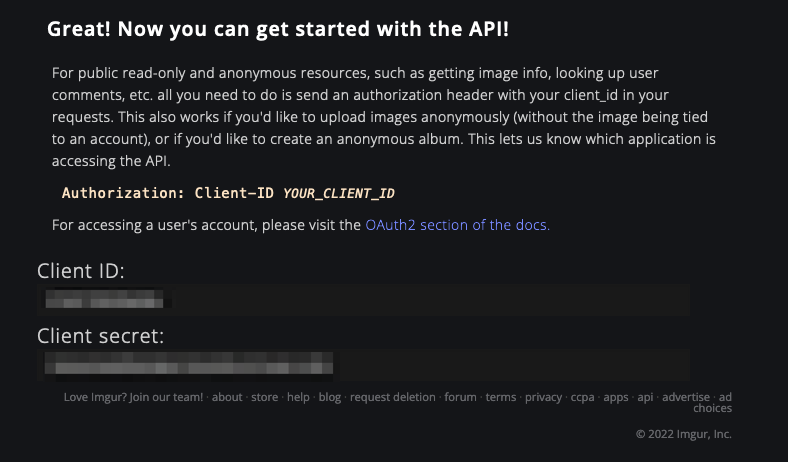View the 'terms' footer link
The image size is (788, 462).
click(x=501, y=397)
